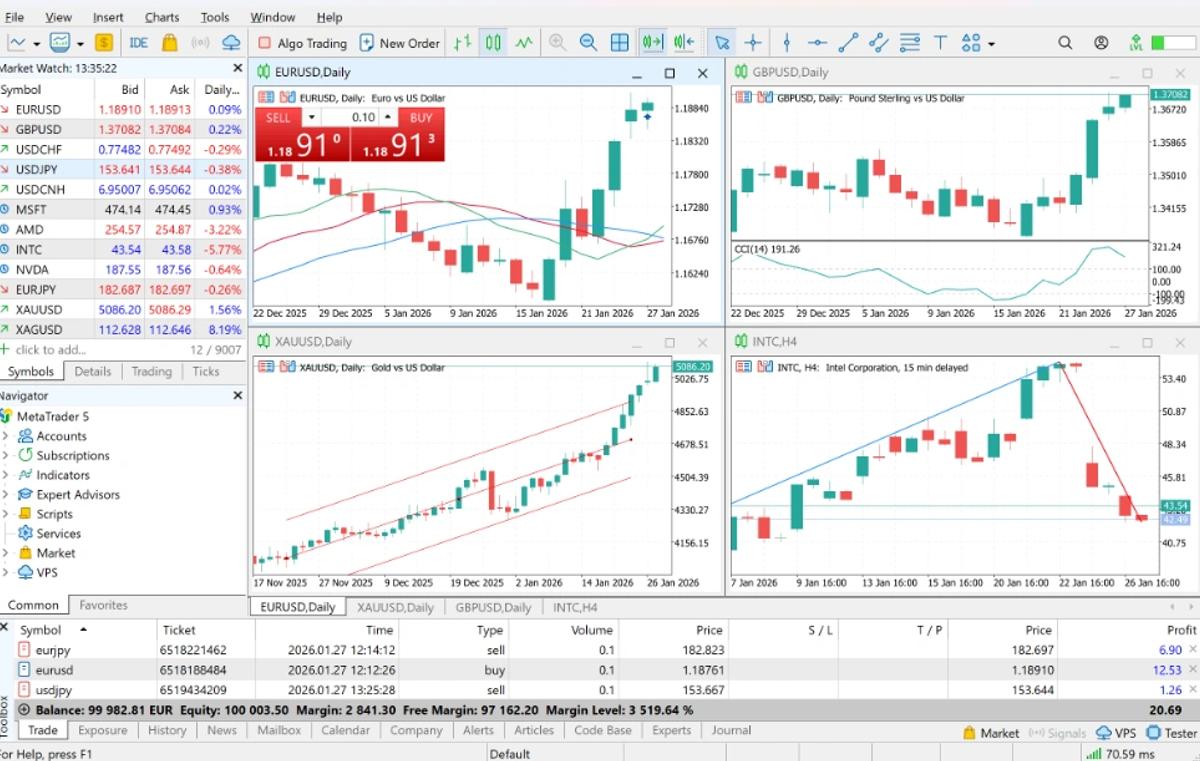Screen dimensions: 1200x761
Task: Select the equidistant channel tool
Action: click(878, 43)
